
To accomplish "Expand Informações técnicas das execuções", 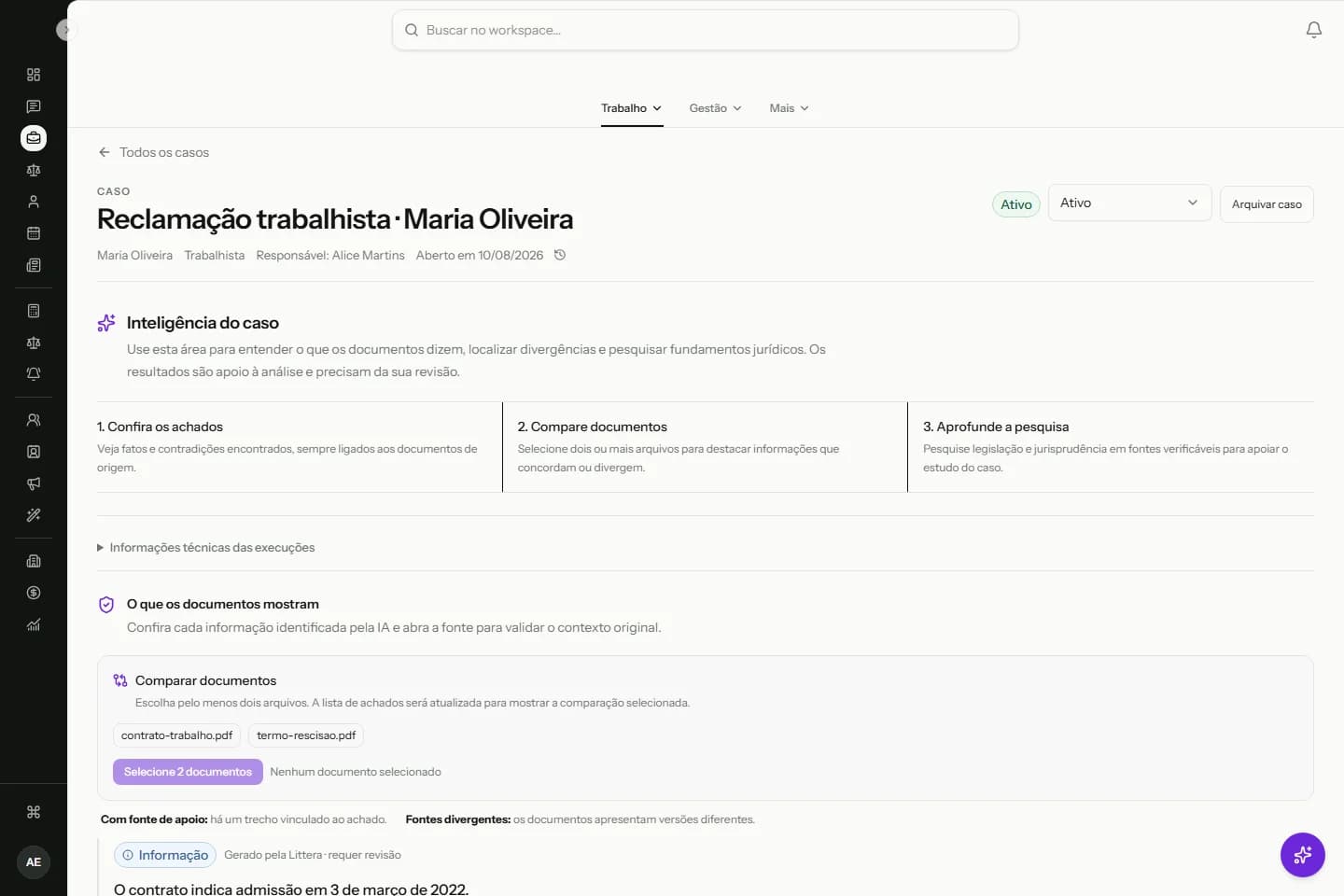I will (x=206, y=548).
